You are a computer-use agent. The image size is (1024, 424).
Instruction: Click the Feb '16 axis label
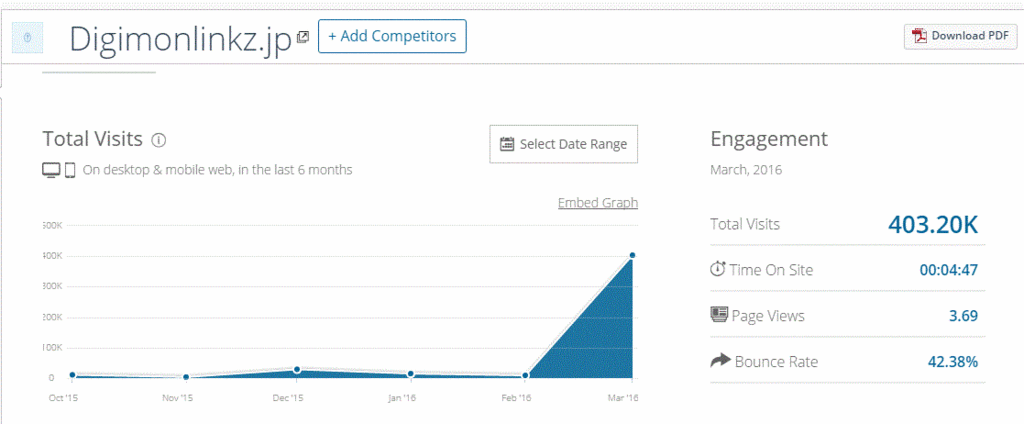[x=515, y=398]
